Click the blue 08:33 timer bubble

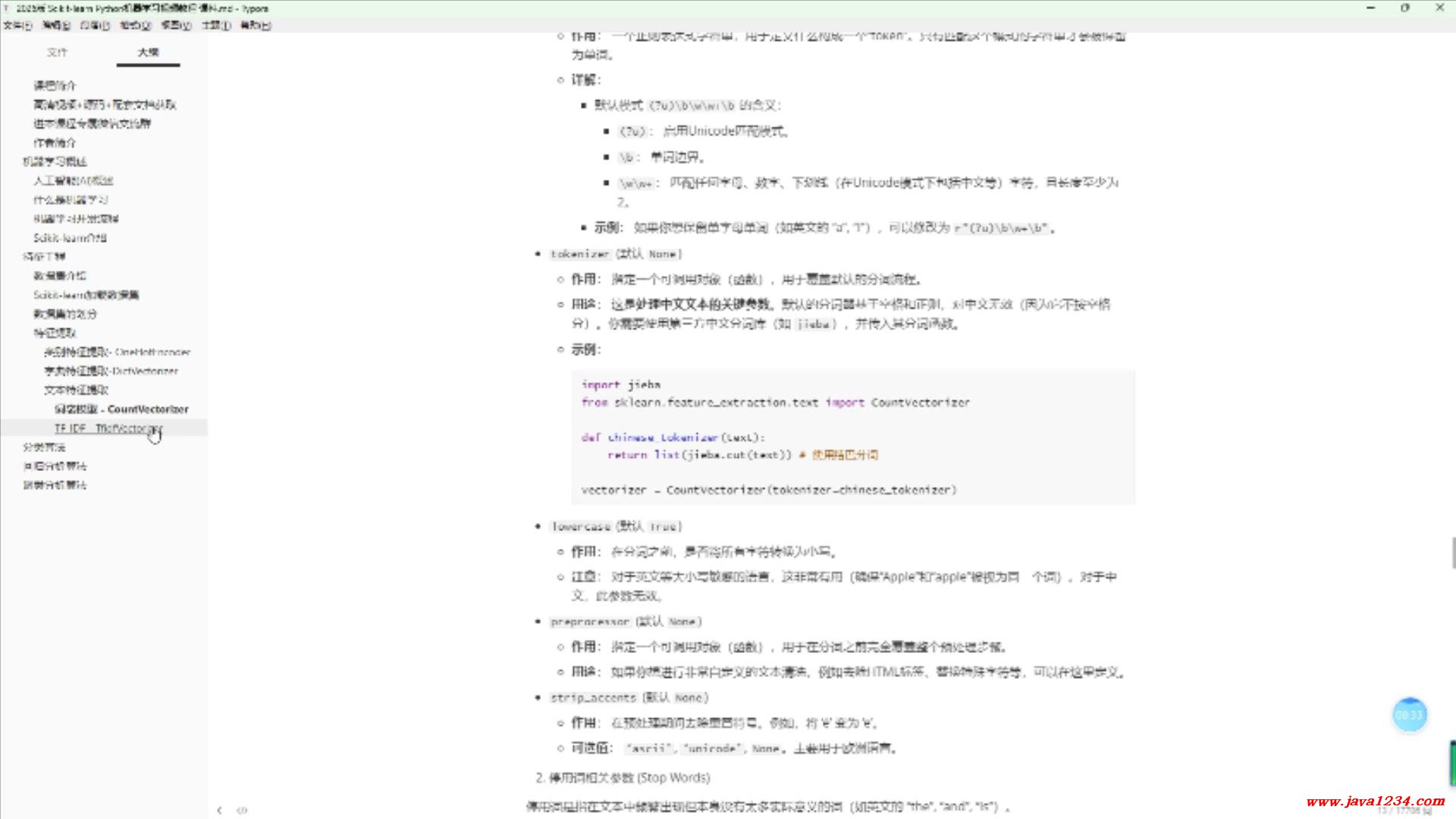coord(1409,715)
